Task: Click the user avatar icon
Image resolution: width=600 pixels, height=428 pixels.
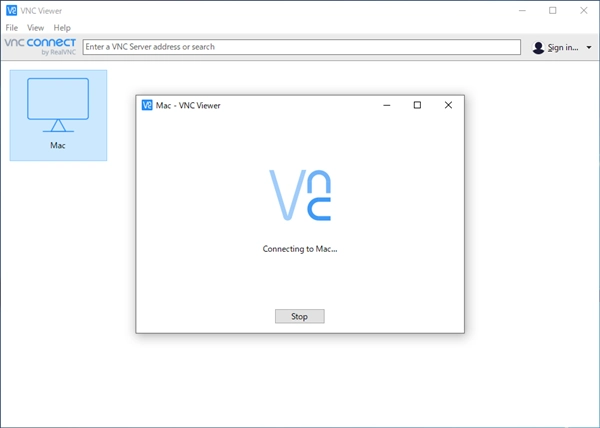Action: [x=538, y=47]
